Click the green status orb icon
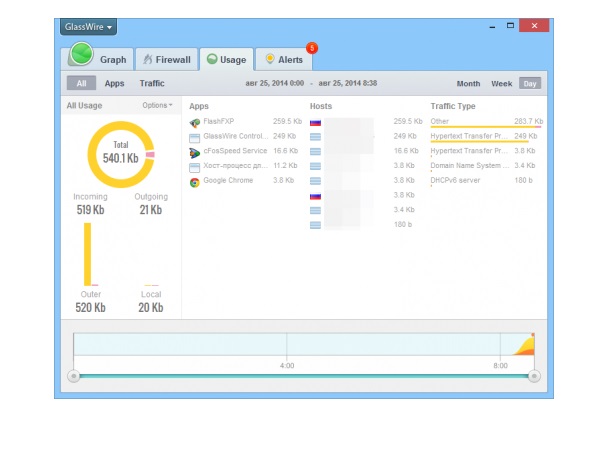The image size is (614, 460). [81, 54]
